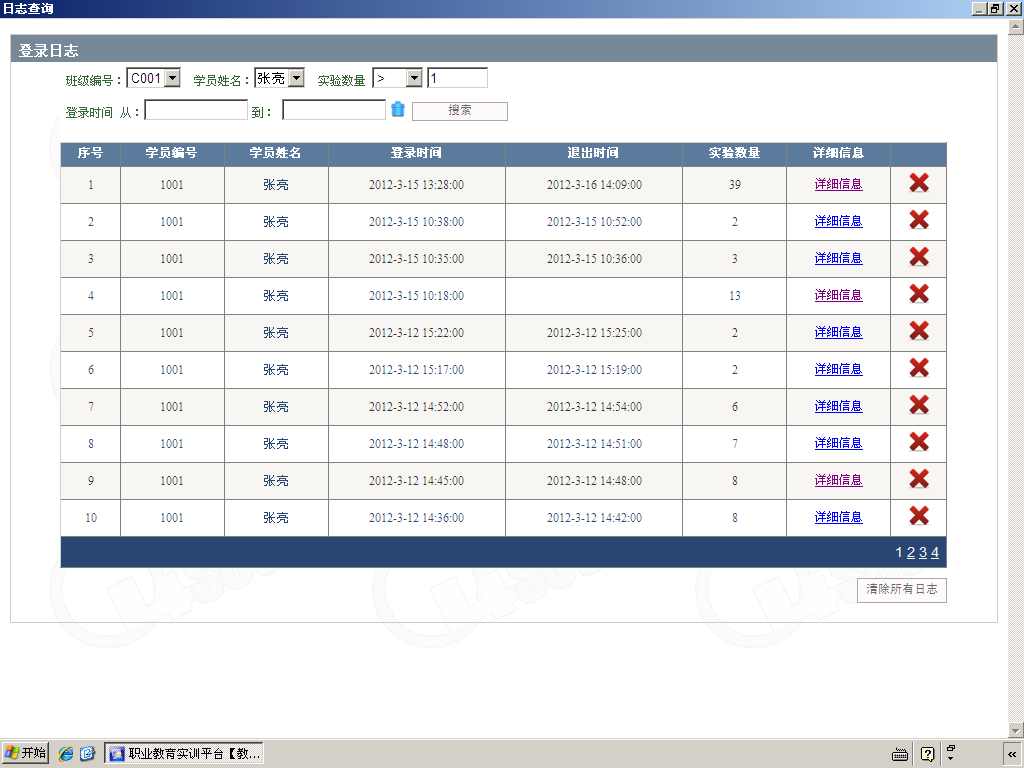Click the 搜索 search button
This screenshot has height=768, width=1024.
click(x=460, y=110)
